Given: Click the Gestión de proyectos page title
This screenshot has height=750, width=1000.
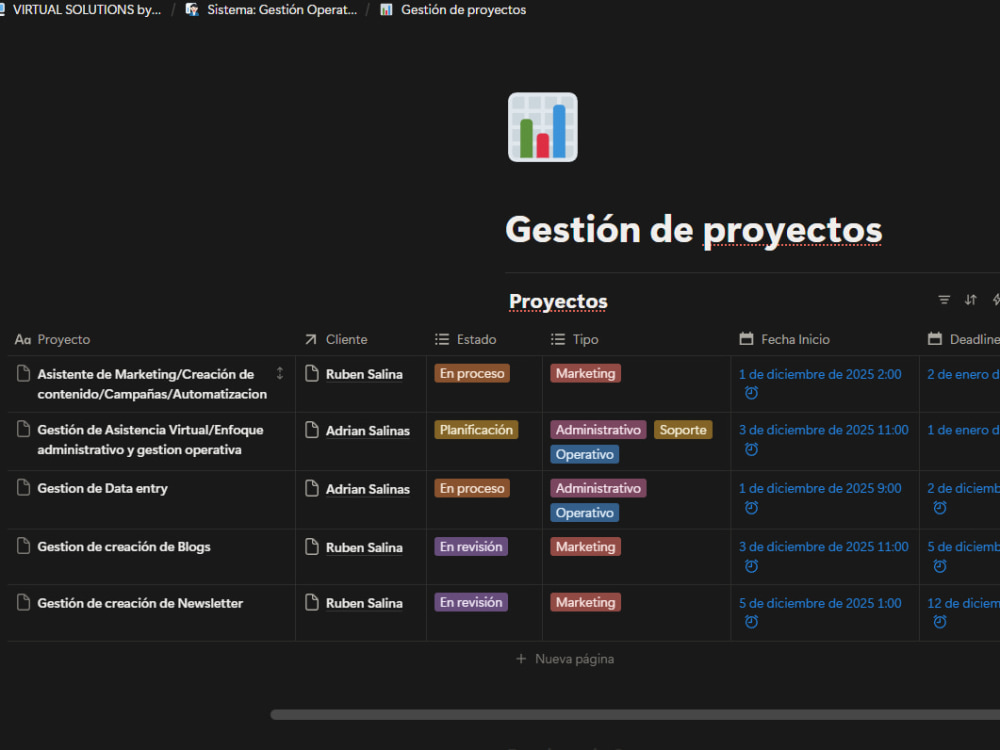Looking at the screenshot, I should [694, 230].
